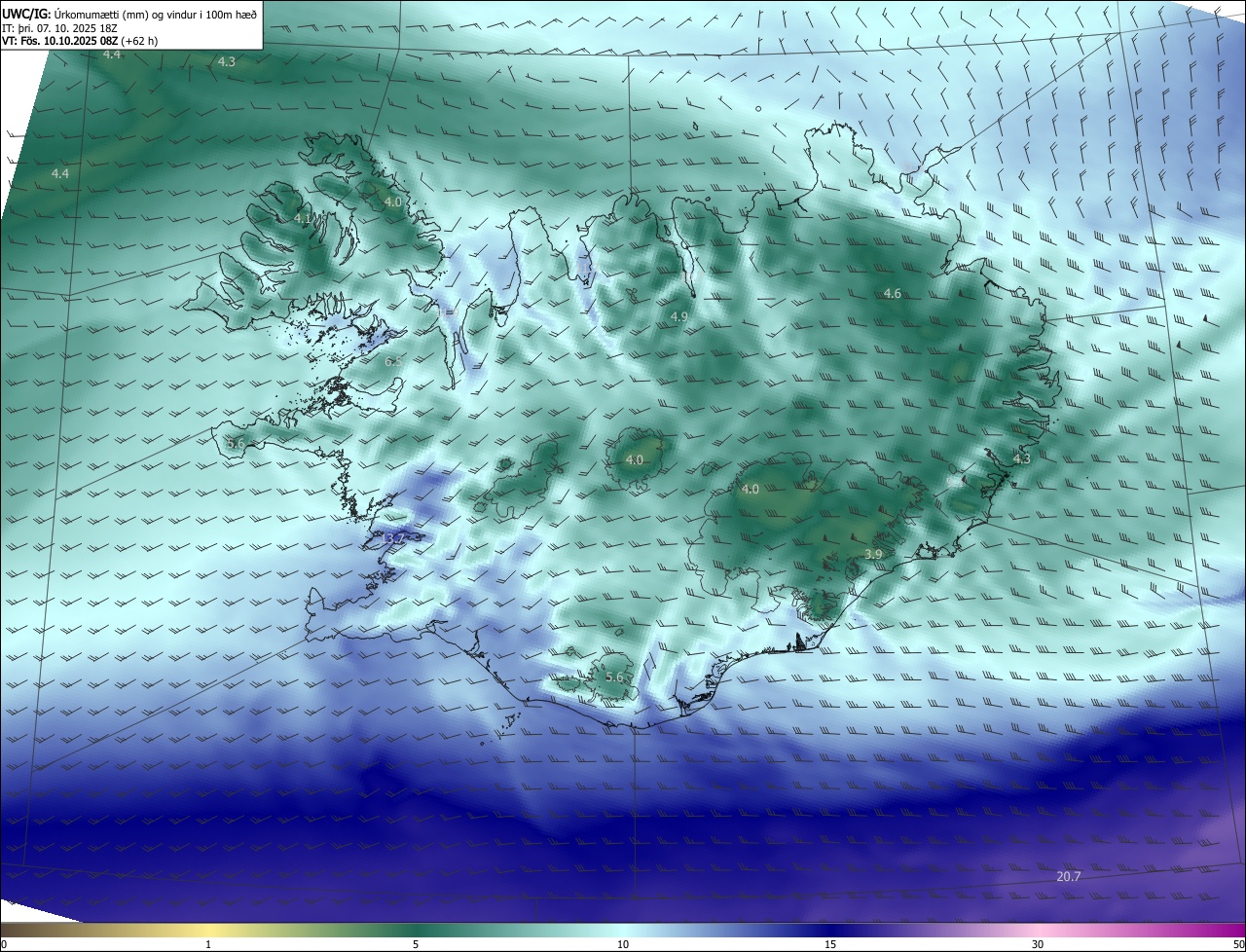Screen dimensions: 1246x952
Task: Click the legend tick label 1
Action: [208, 944]
